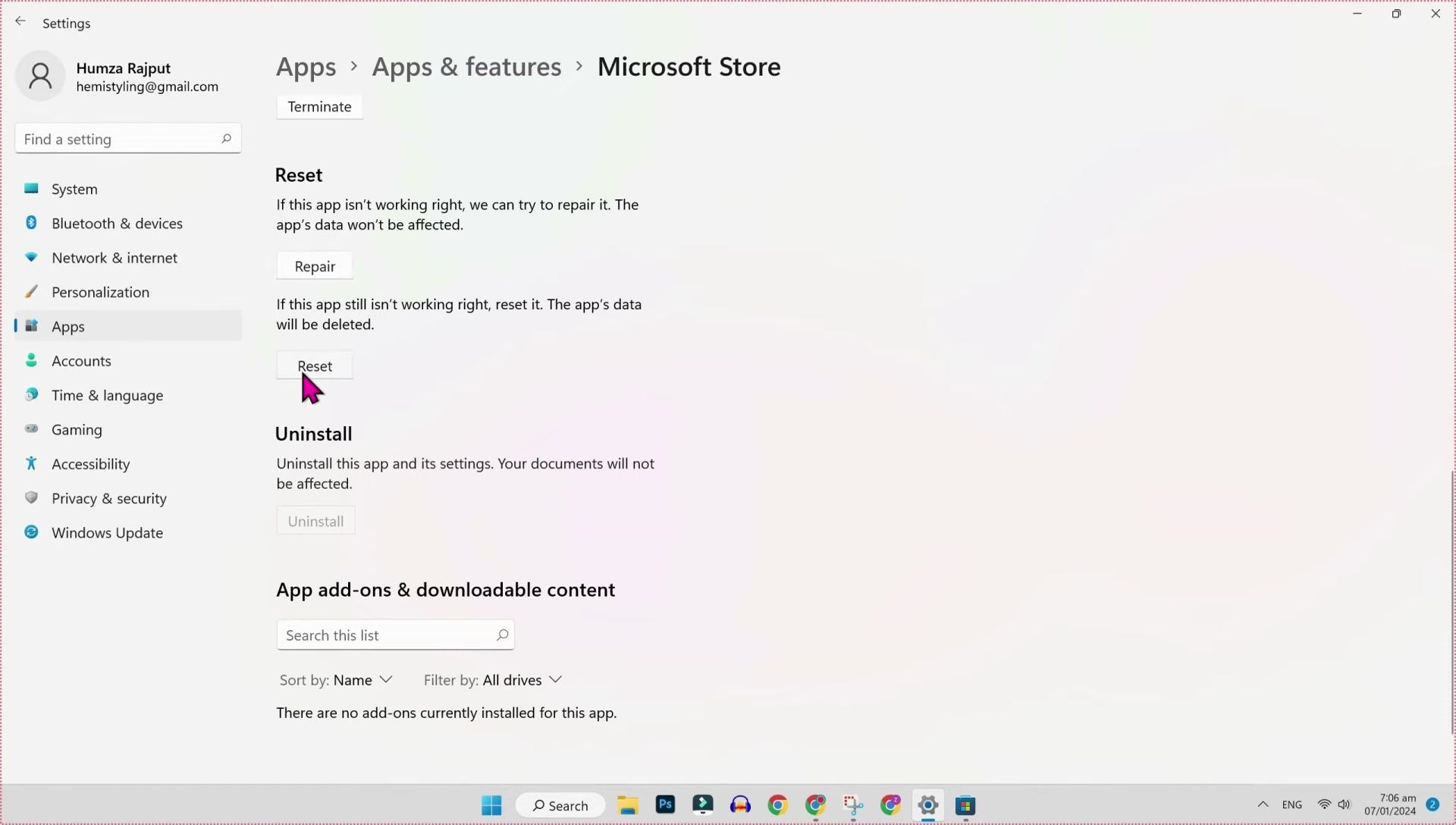Launch Photoshop from the taskbar

pos(665,805)
